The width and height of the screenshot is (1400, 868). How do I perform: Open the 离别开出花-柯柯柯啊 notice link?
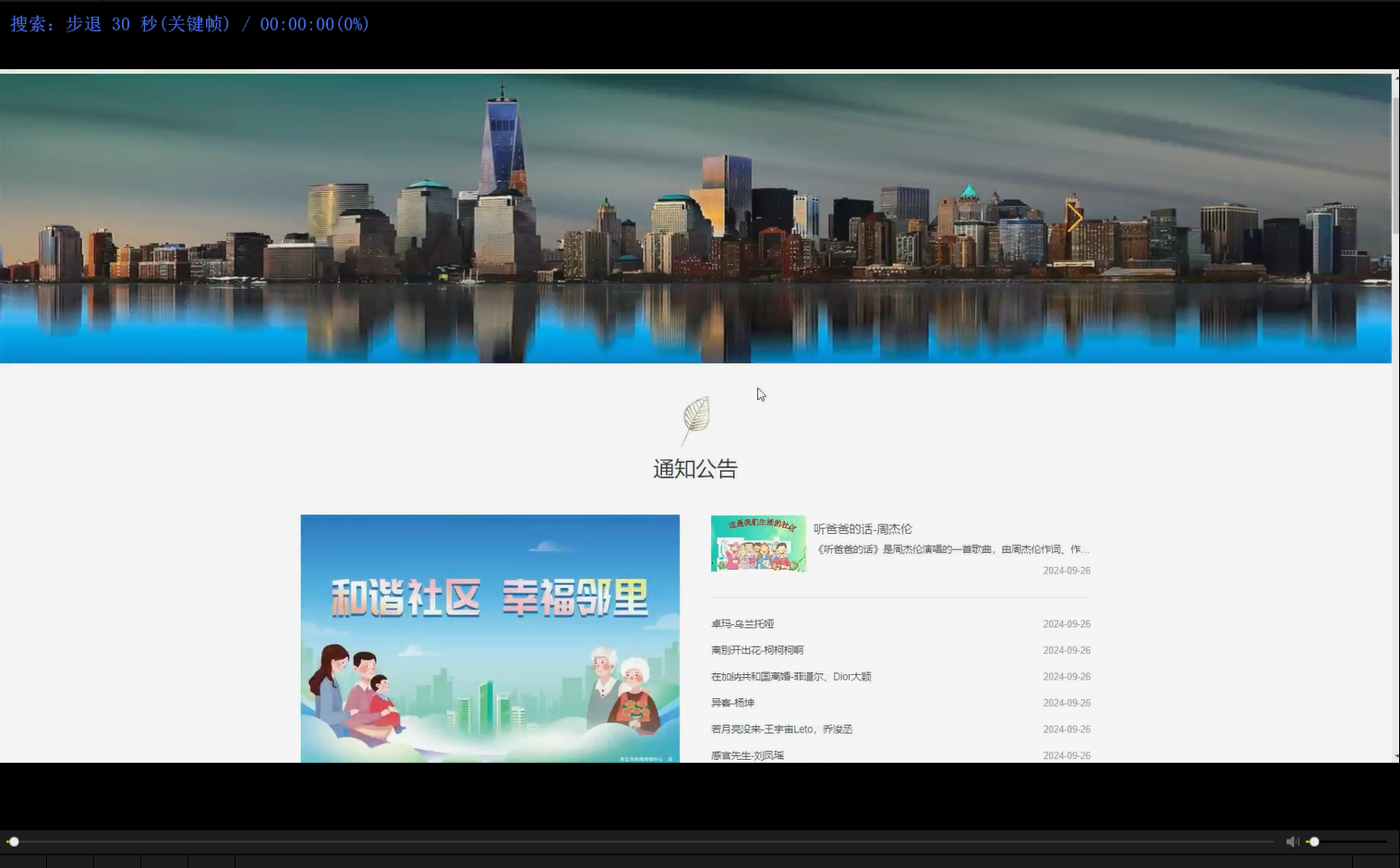pyautogui.click(x=757, y=650)
